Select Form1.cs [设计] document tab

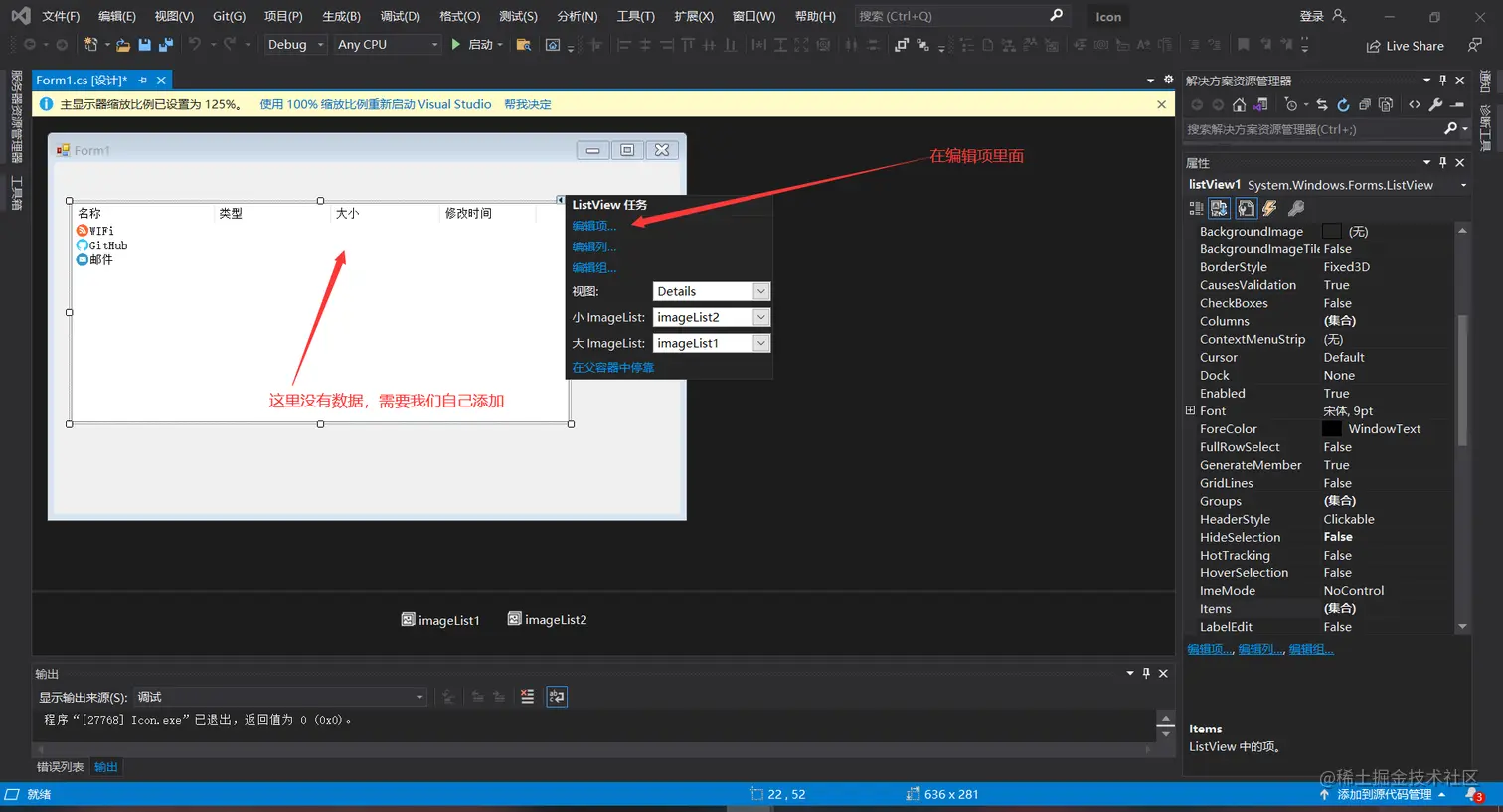[x=82, y=81]
